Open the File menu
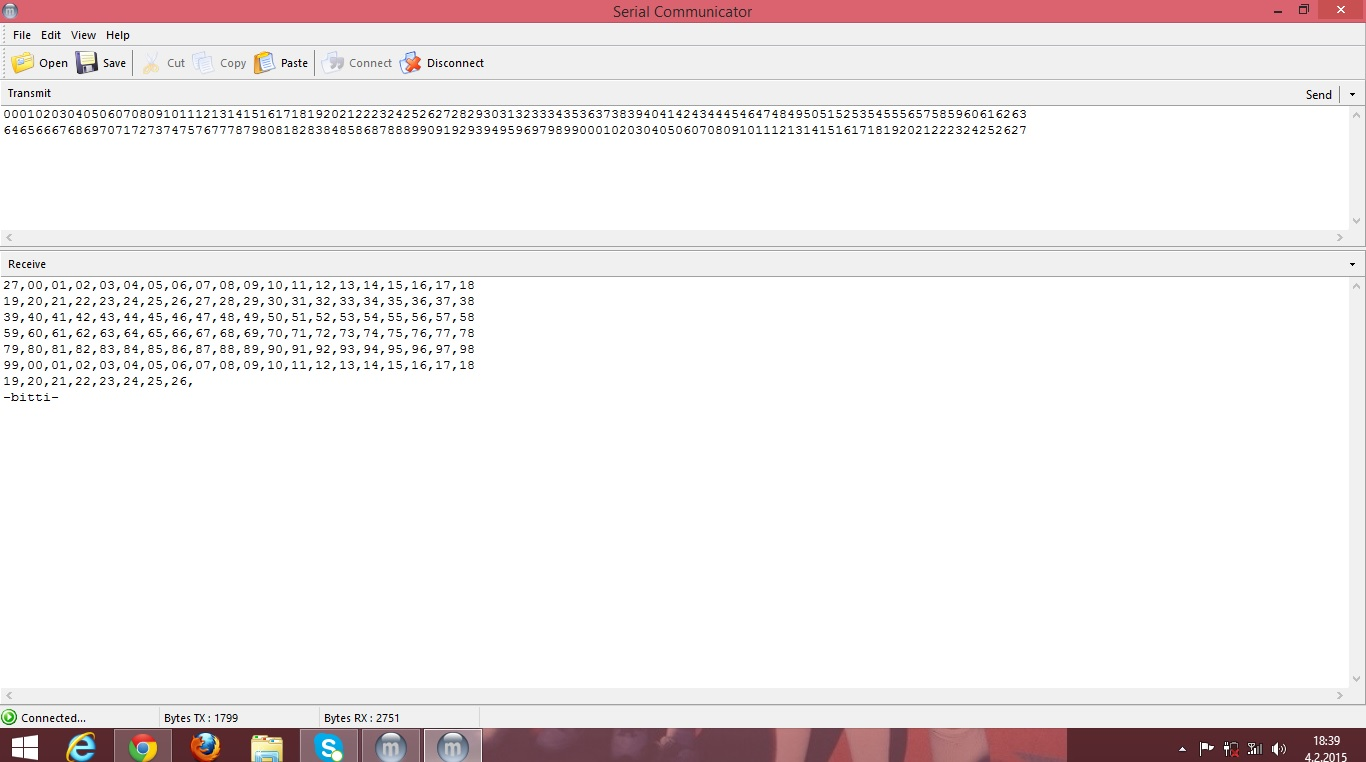The width and height of the screenshot is (1366, 762). 22,35
